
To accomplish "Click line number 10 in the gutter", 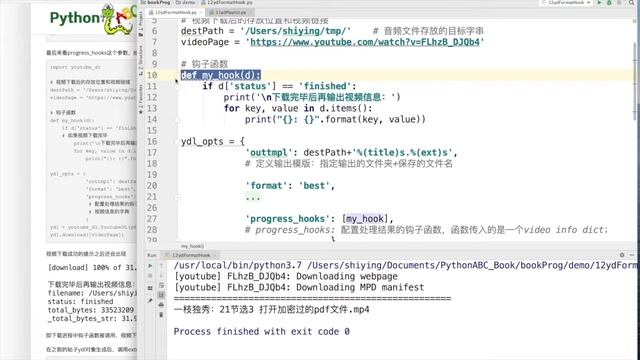I will (152, 76).
